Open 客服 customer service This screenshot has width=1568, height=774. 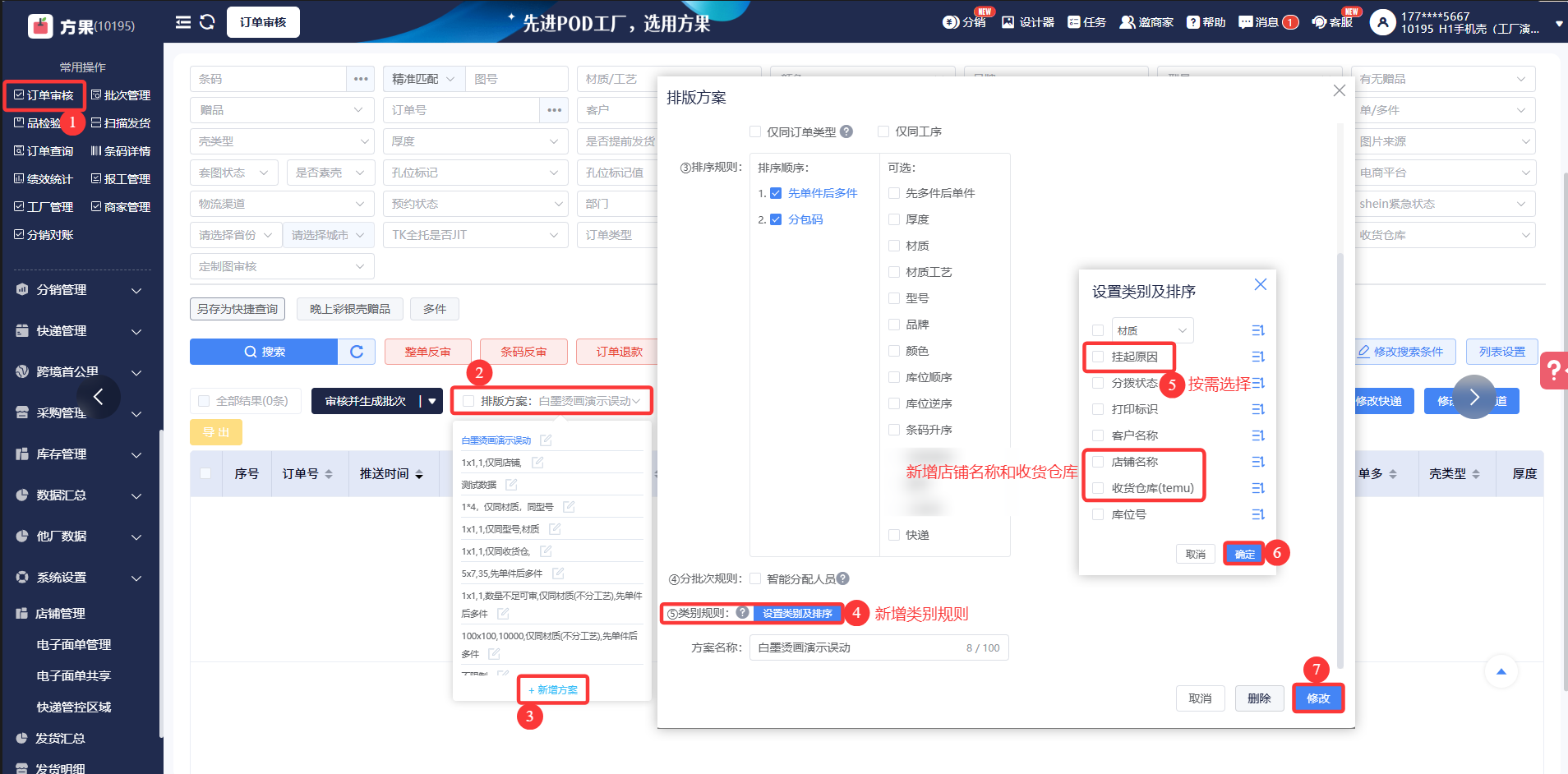1332,22
